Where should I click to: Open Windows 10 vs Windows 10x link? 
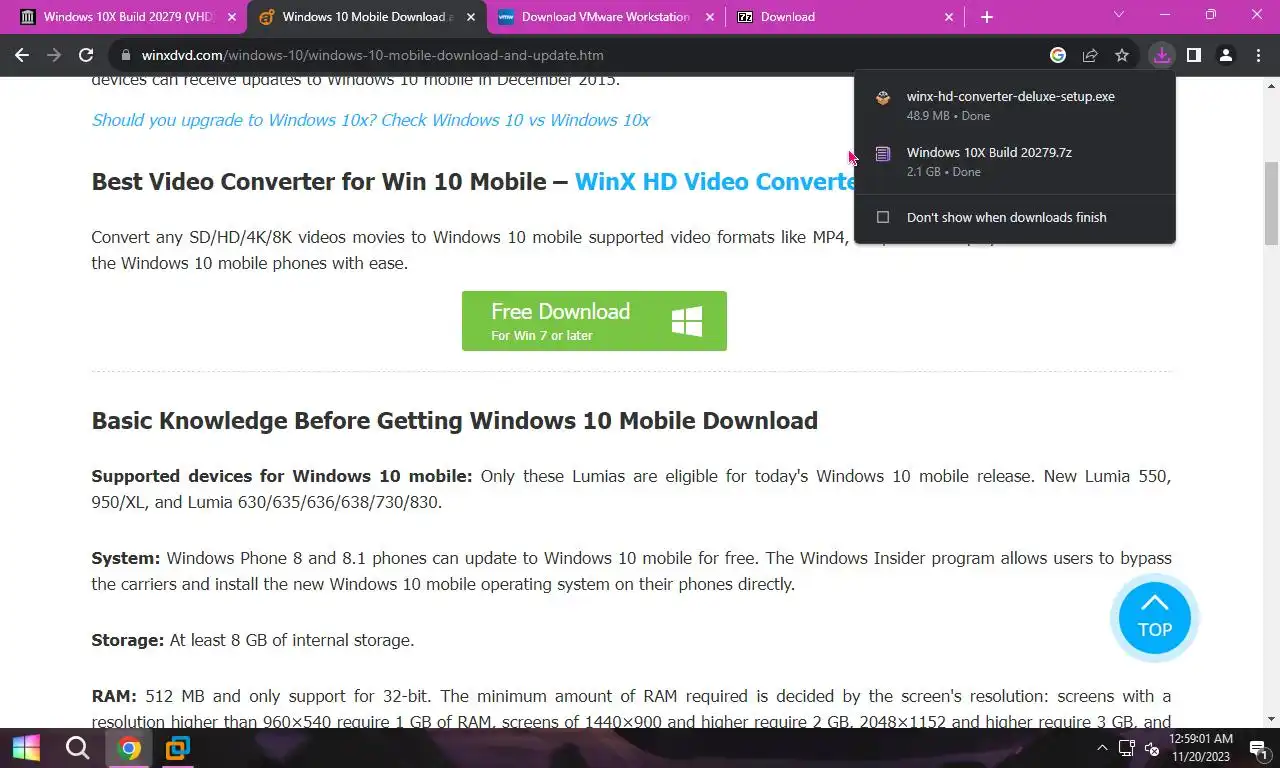370,120
